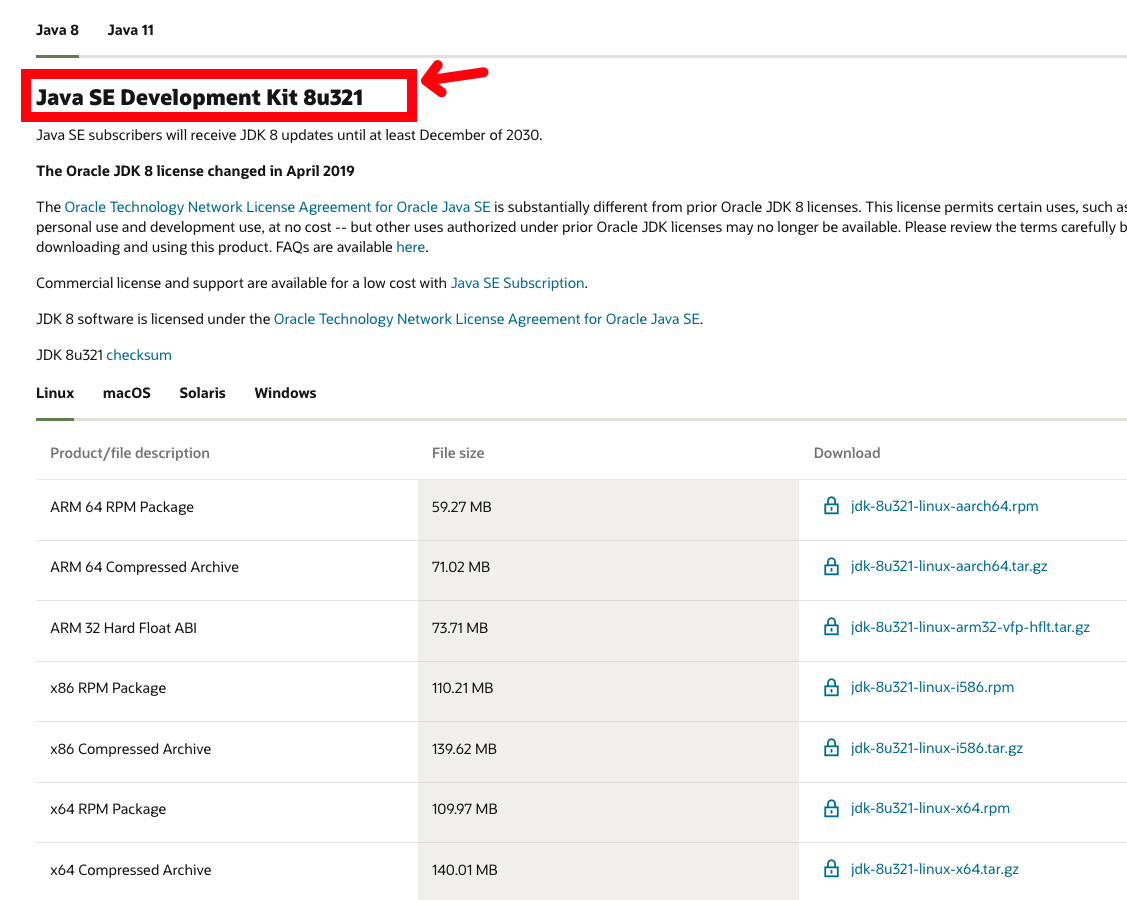Viewport: 1127px width, 900px height.
Task: Download jdk-8u321-linux-x64.tar.gz
Action: point(934,869)
